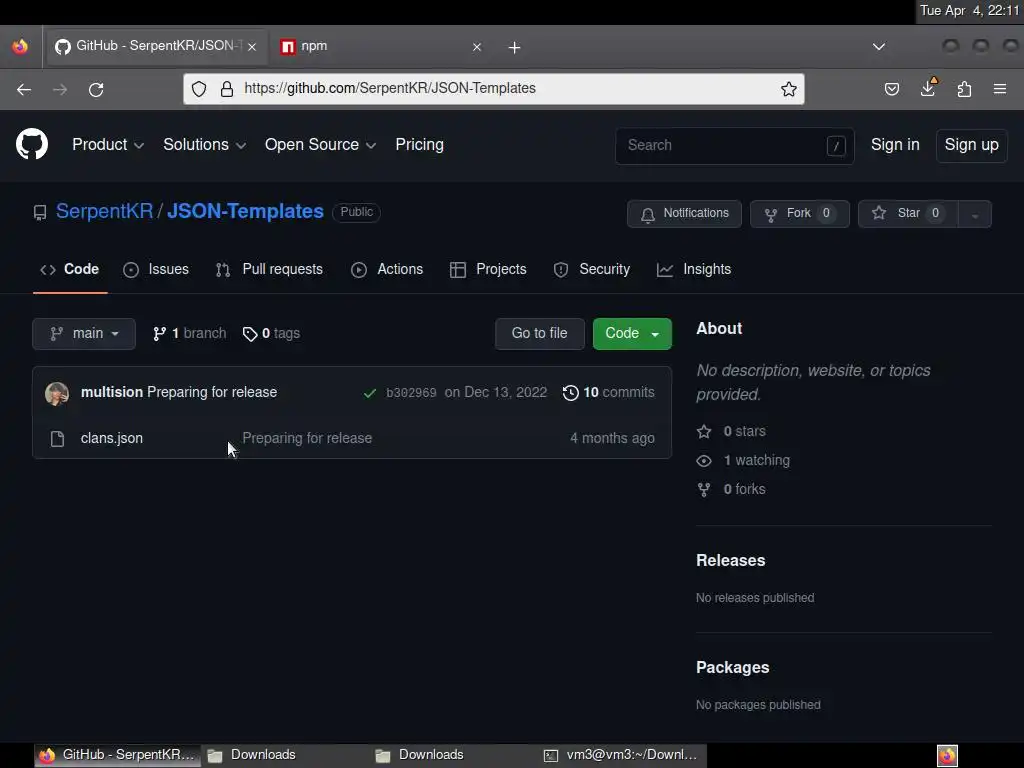Open the 10 commits link
This screenshot has height=768, width=1024.
609,392
